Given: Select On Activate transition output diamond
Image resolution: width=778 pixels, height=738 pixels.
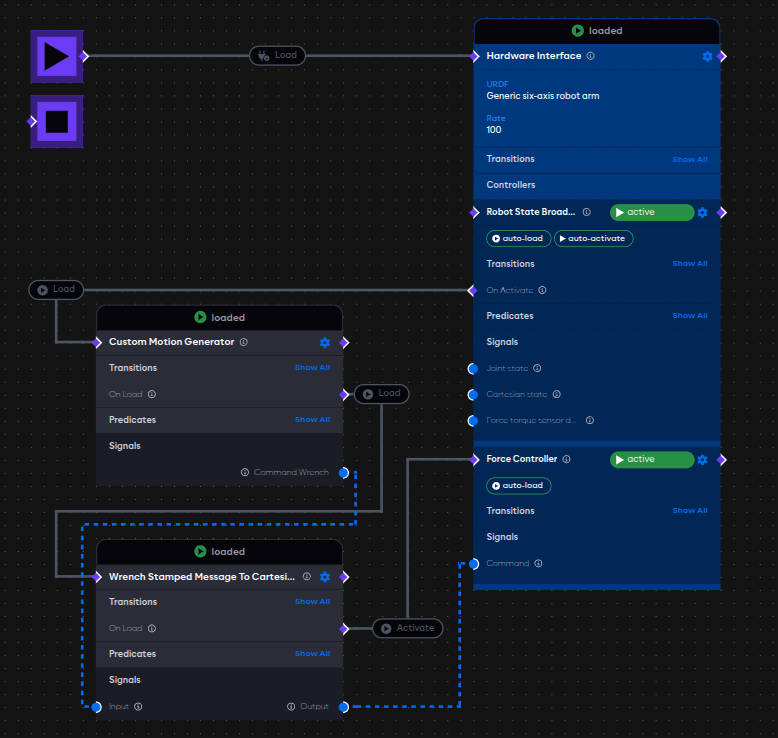Looking at the screenshot, I should pos(472,290).
